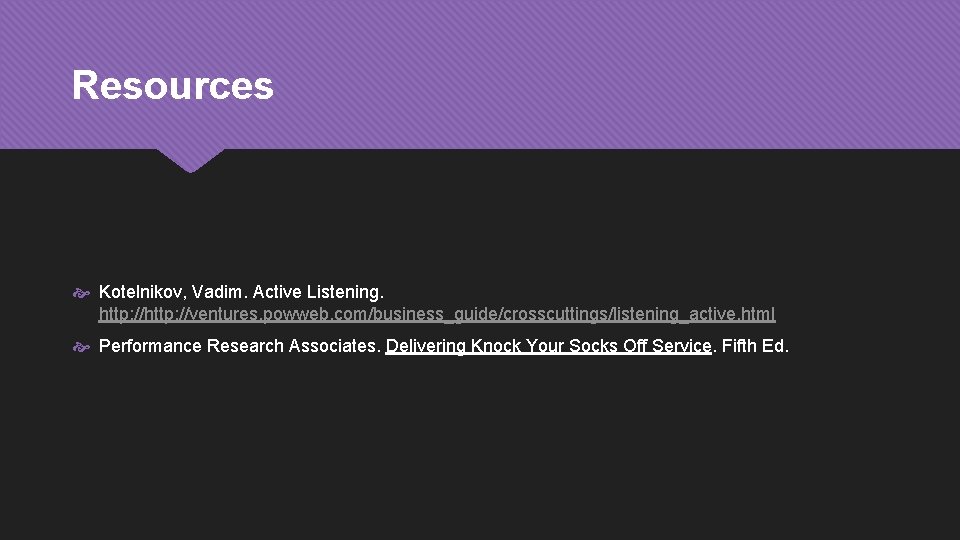Viewport: 960px width, 540px height.
Task: Click the bullet icon beside Performance Research
Action: pos(82,347)
